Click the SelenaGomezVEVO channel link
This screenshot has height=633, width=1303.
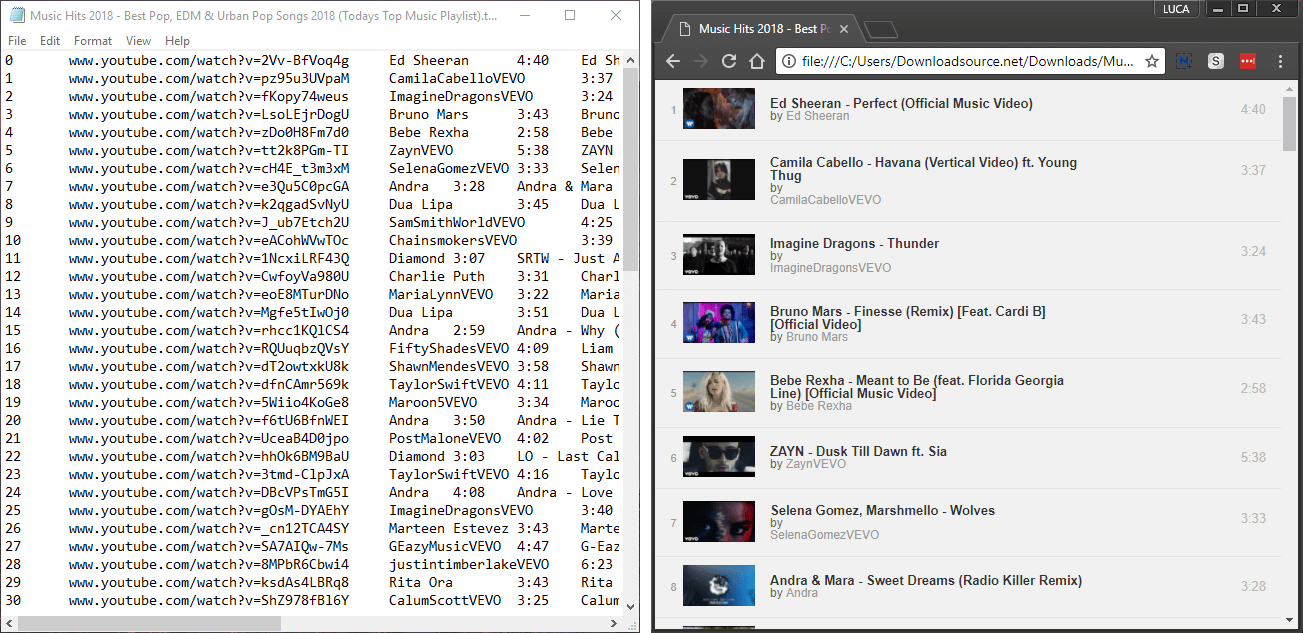tap(825, 535)
